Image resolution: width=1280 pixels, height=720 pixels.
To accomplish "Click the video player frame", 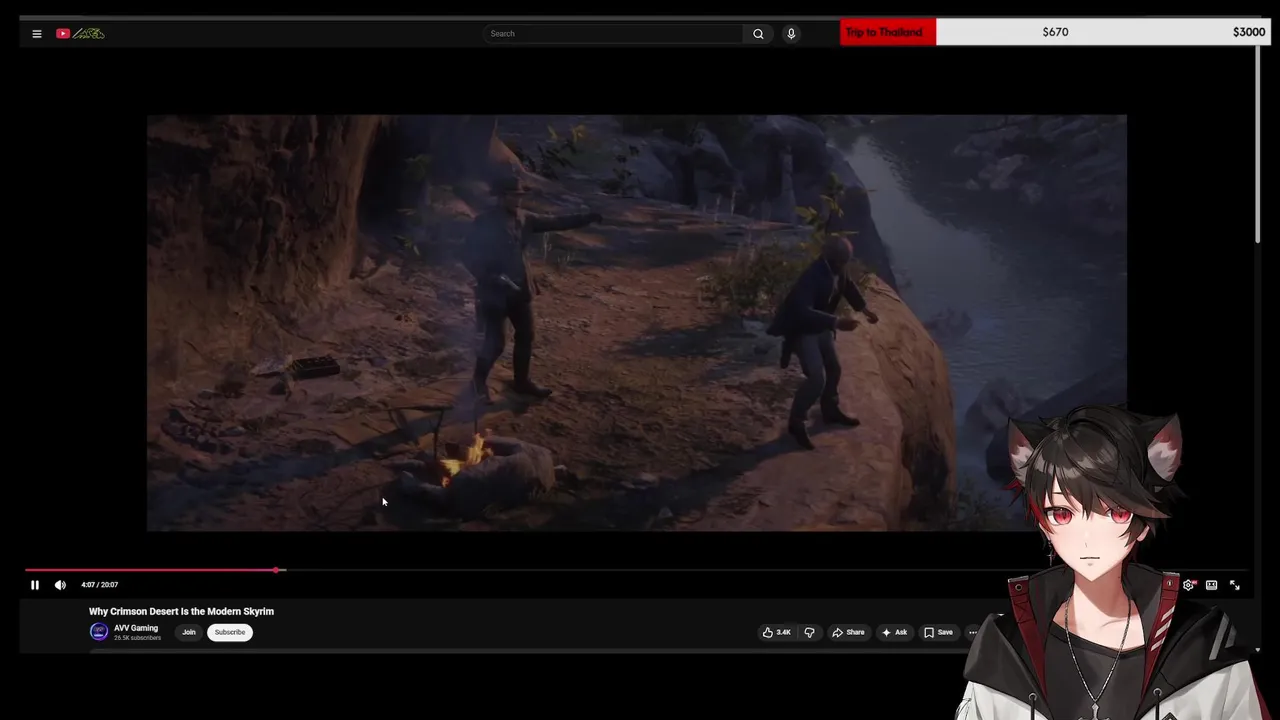I will click(x=636, y=322).
